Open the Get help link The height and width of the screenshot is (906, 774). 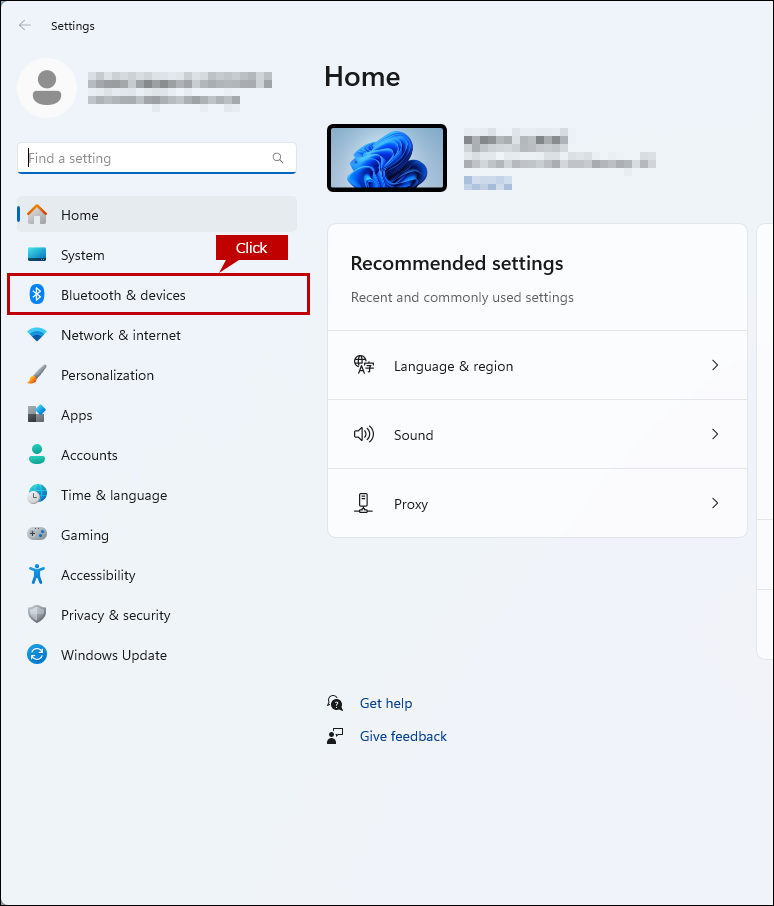tap(386, 703)
